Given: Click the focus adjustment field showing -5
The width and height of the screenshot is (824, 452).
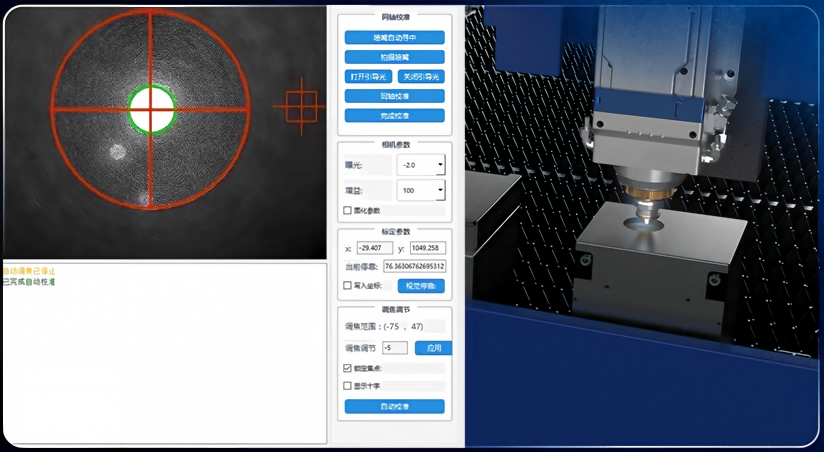Looking at the screenshot, I should click(395, 348).
